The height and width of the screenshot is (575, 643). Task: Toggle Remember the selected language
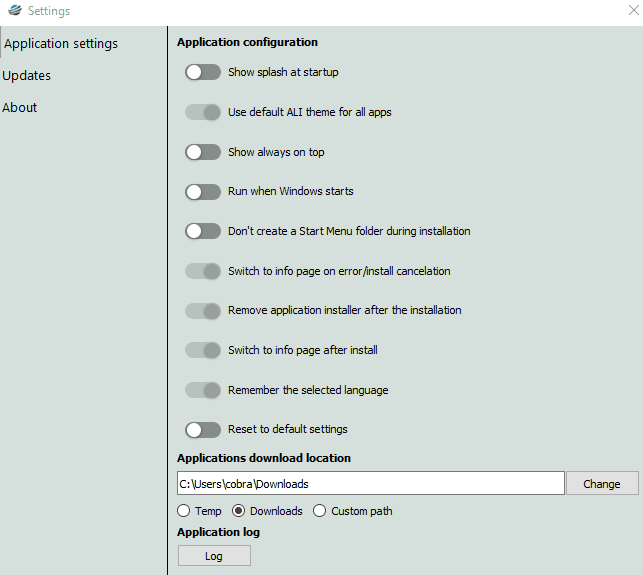coord(203,390)
